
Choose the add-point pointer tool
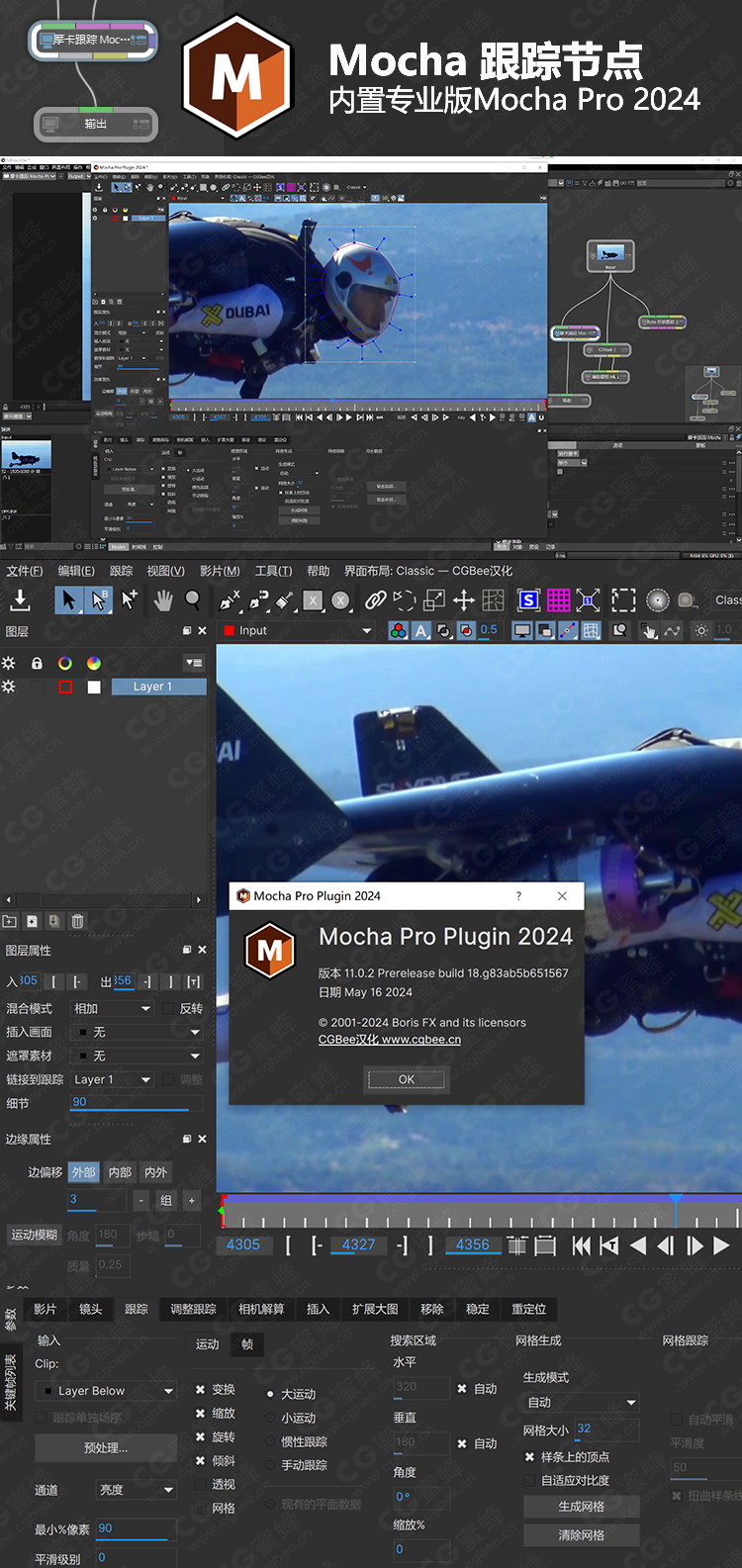130,600
